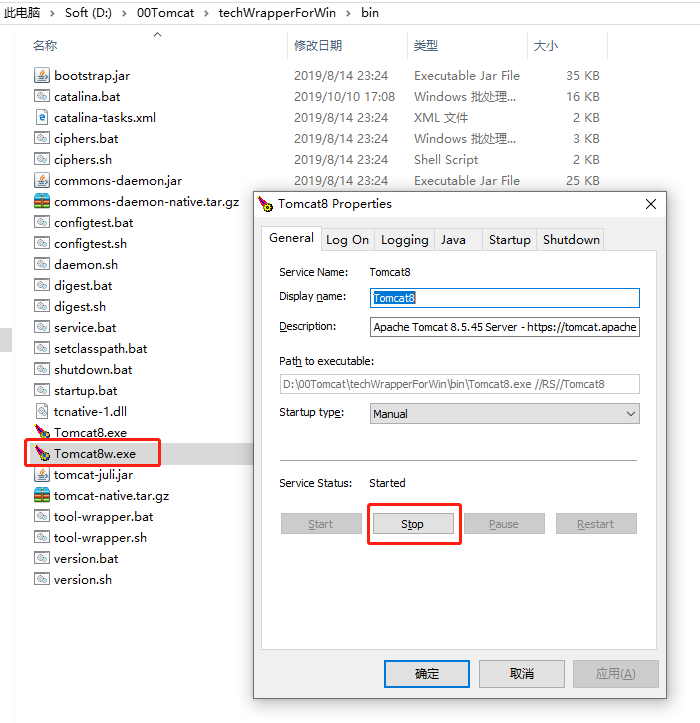The height and width of the screenshot is (723, 700).
Task: Click the catalina.bat file icon
Action: pos(42,96)
